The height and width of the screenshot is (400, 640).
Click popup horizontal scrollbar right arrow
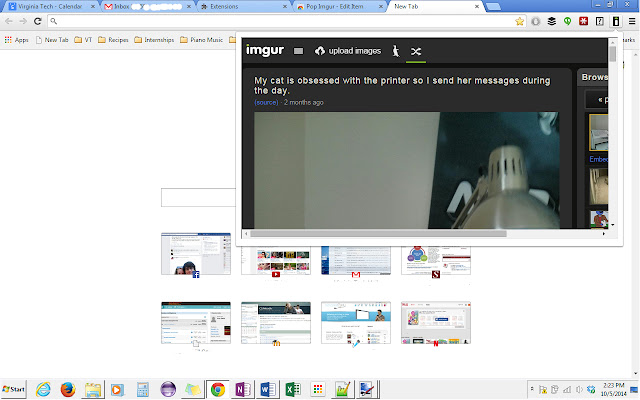[604, 234]
